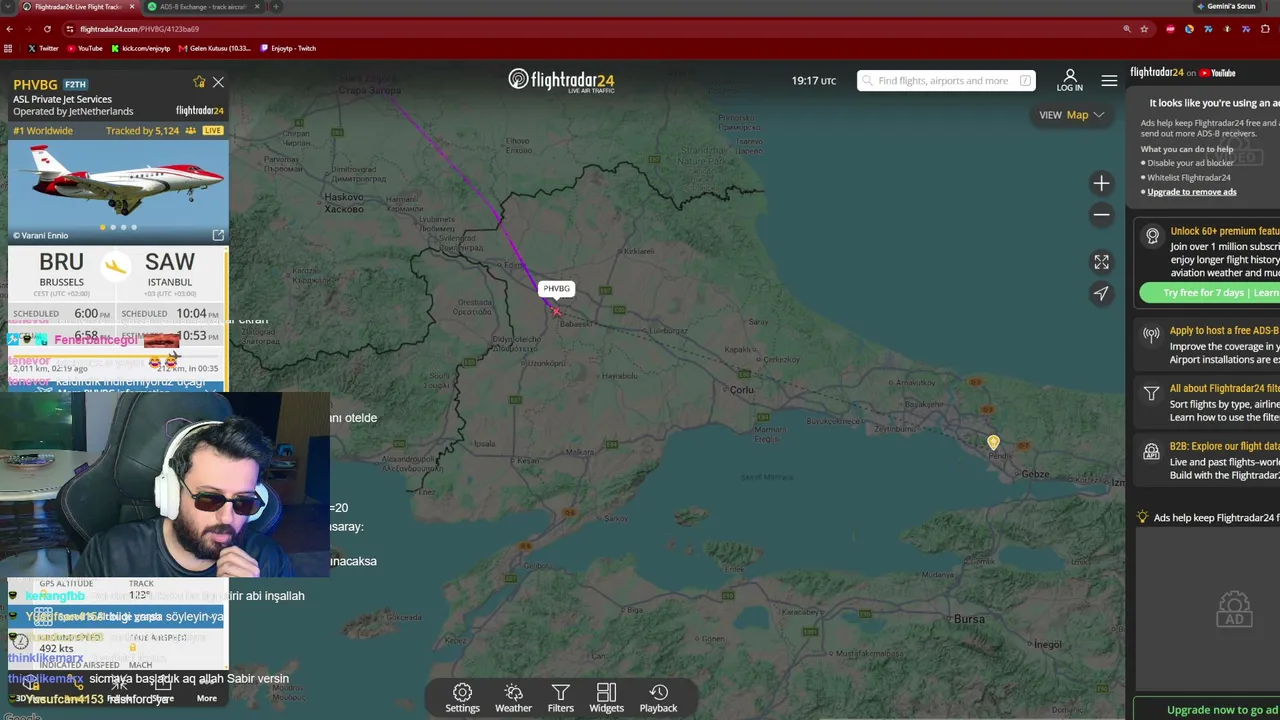This screenshot has width=1280, height=720.
Task: Open the Log In account icon
Action: pyautogui.click(x=1069, y=80)
